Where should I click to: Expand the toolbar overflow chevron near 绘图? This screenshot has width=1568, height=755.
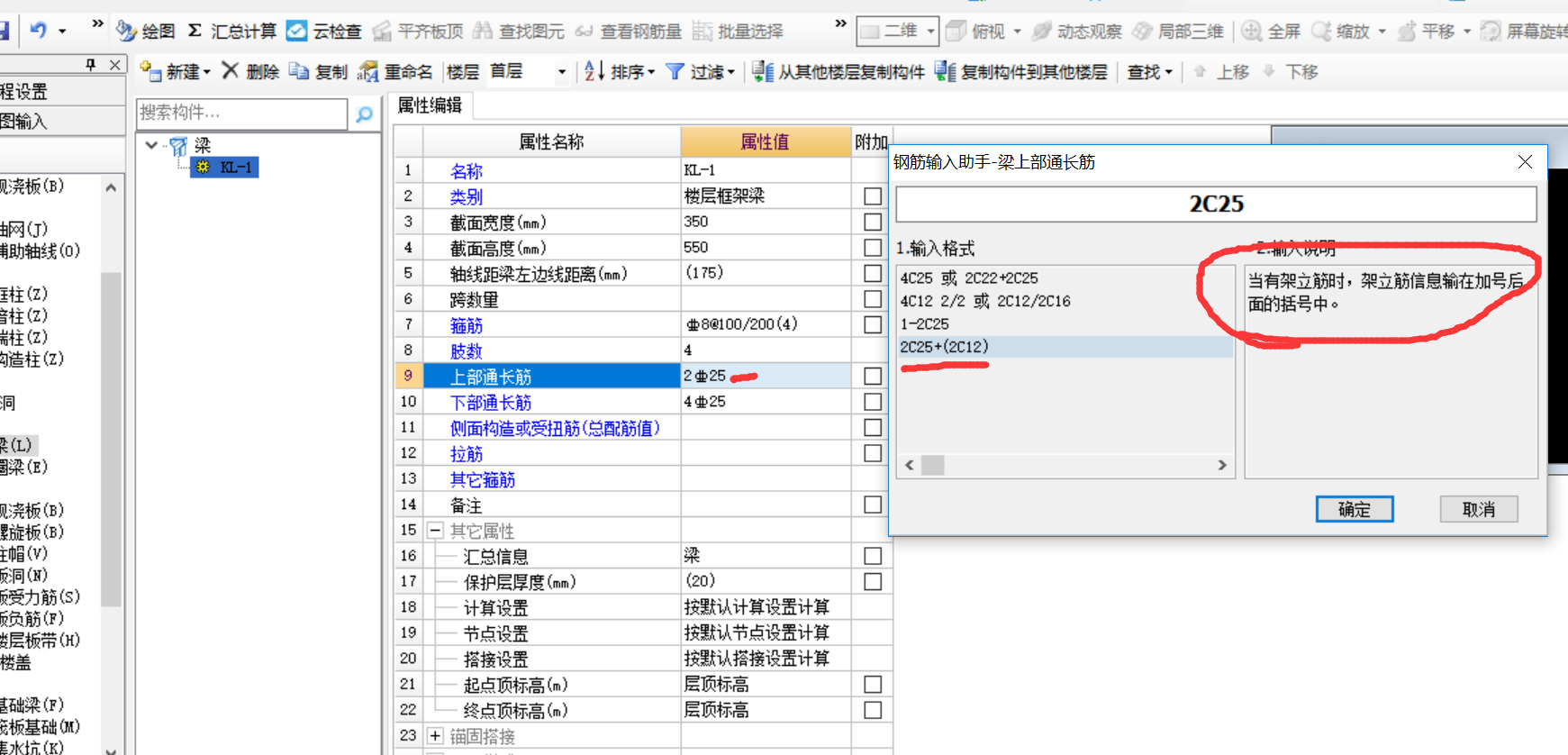[97, 23]
